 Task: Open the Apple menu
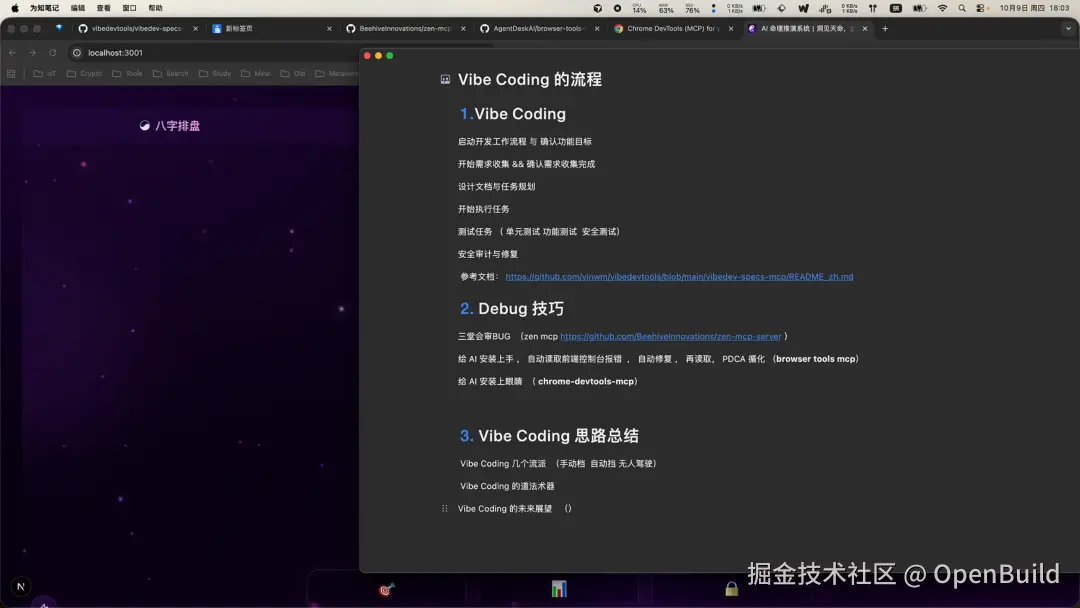point(15,8)
